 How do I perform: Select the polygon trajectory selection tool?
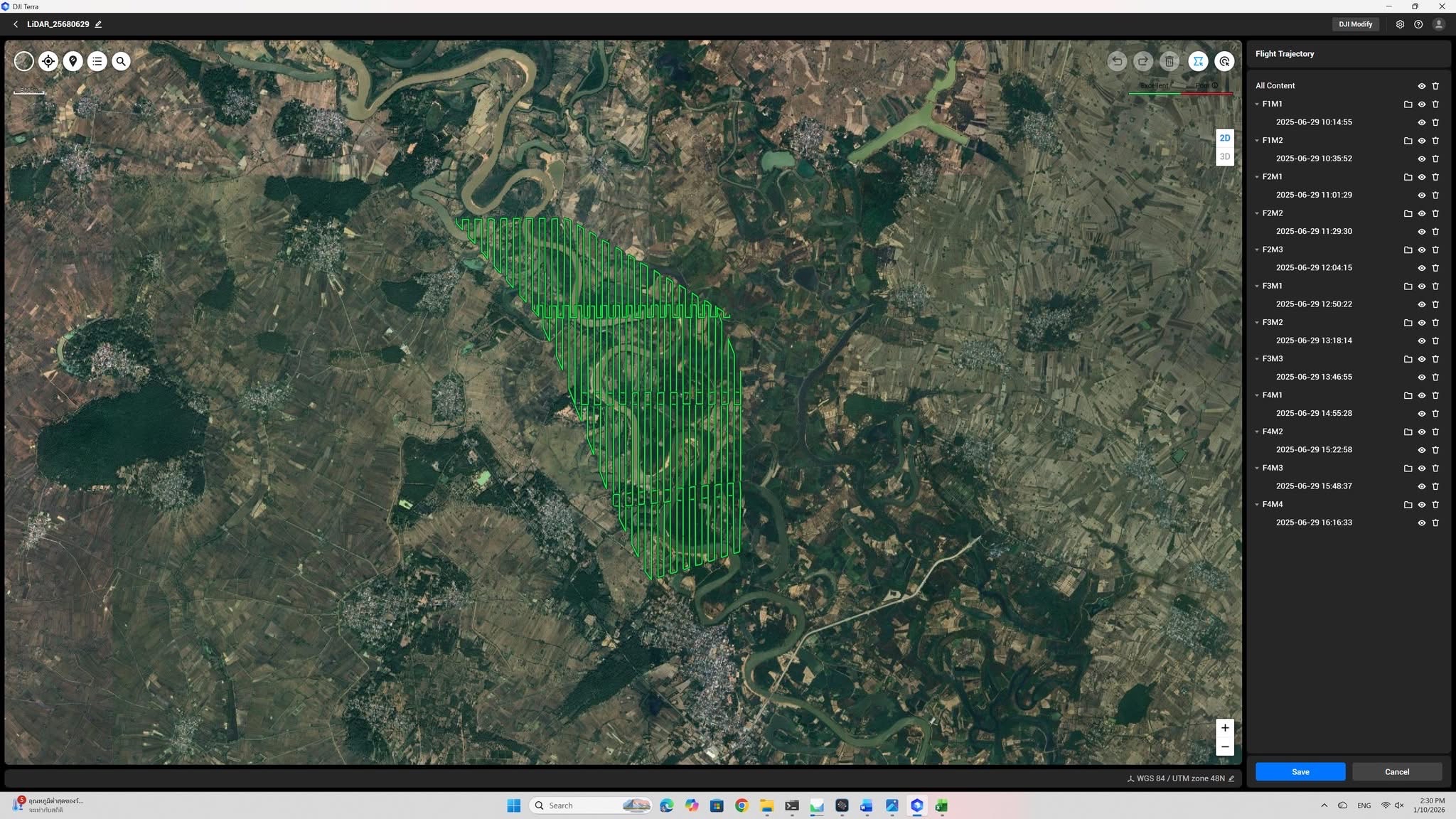(x=1198, y=61)
